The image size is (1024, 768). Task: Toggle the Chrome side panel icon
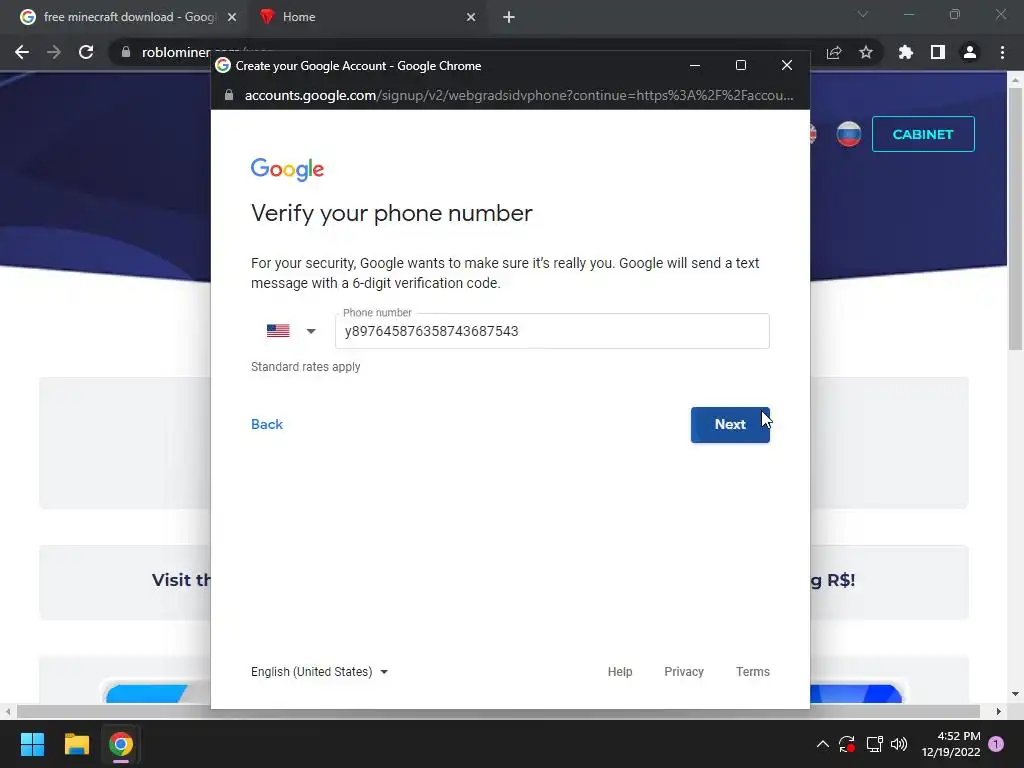pos(938,52)
